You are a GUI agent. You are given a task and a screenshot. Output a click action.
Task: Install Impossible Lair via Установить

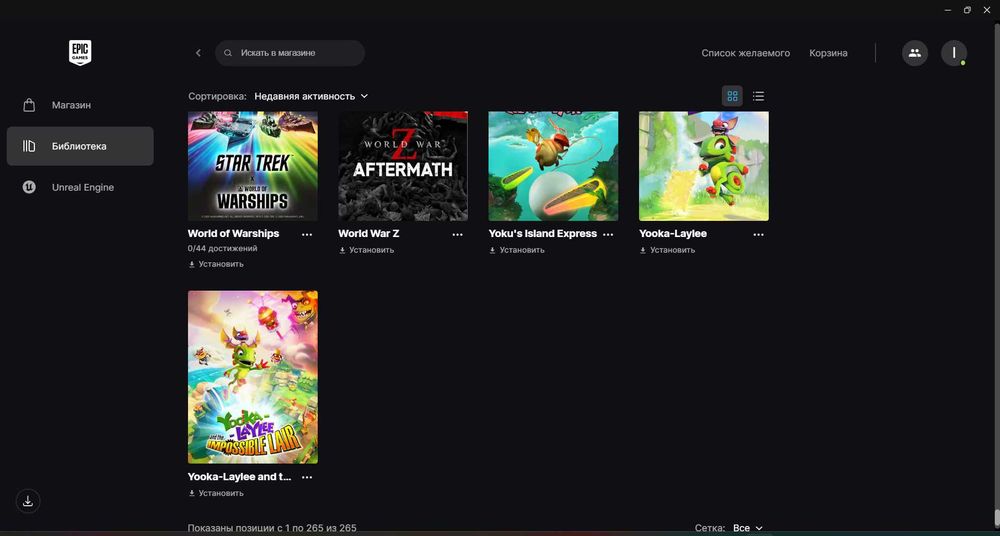click(x=216, y=493)
